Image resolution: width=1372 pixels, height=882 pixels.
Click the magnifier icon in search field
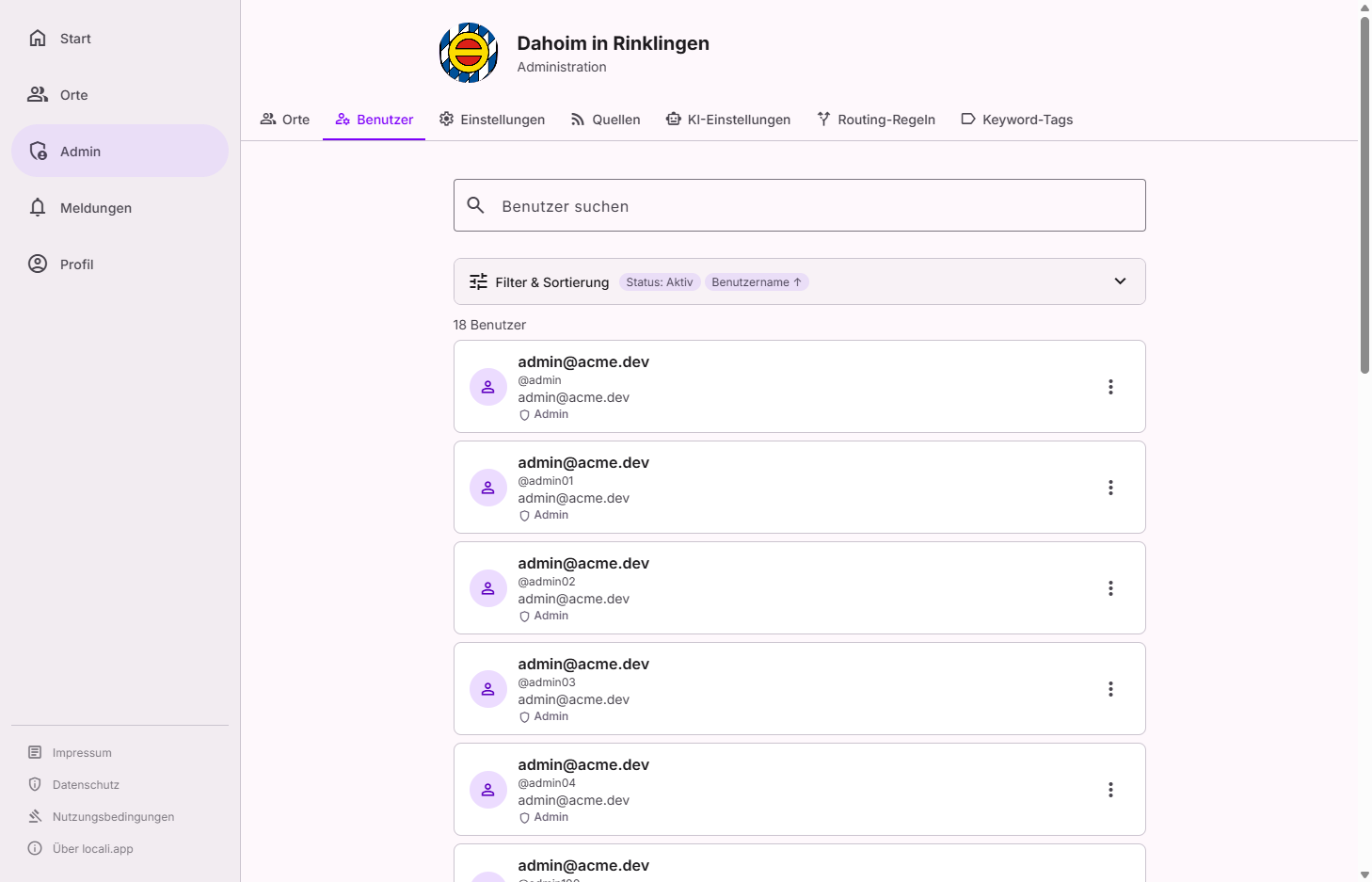[x=476, y=205]
